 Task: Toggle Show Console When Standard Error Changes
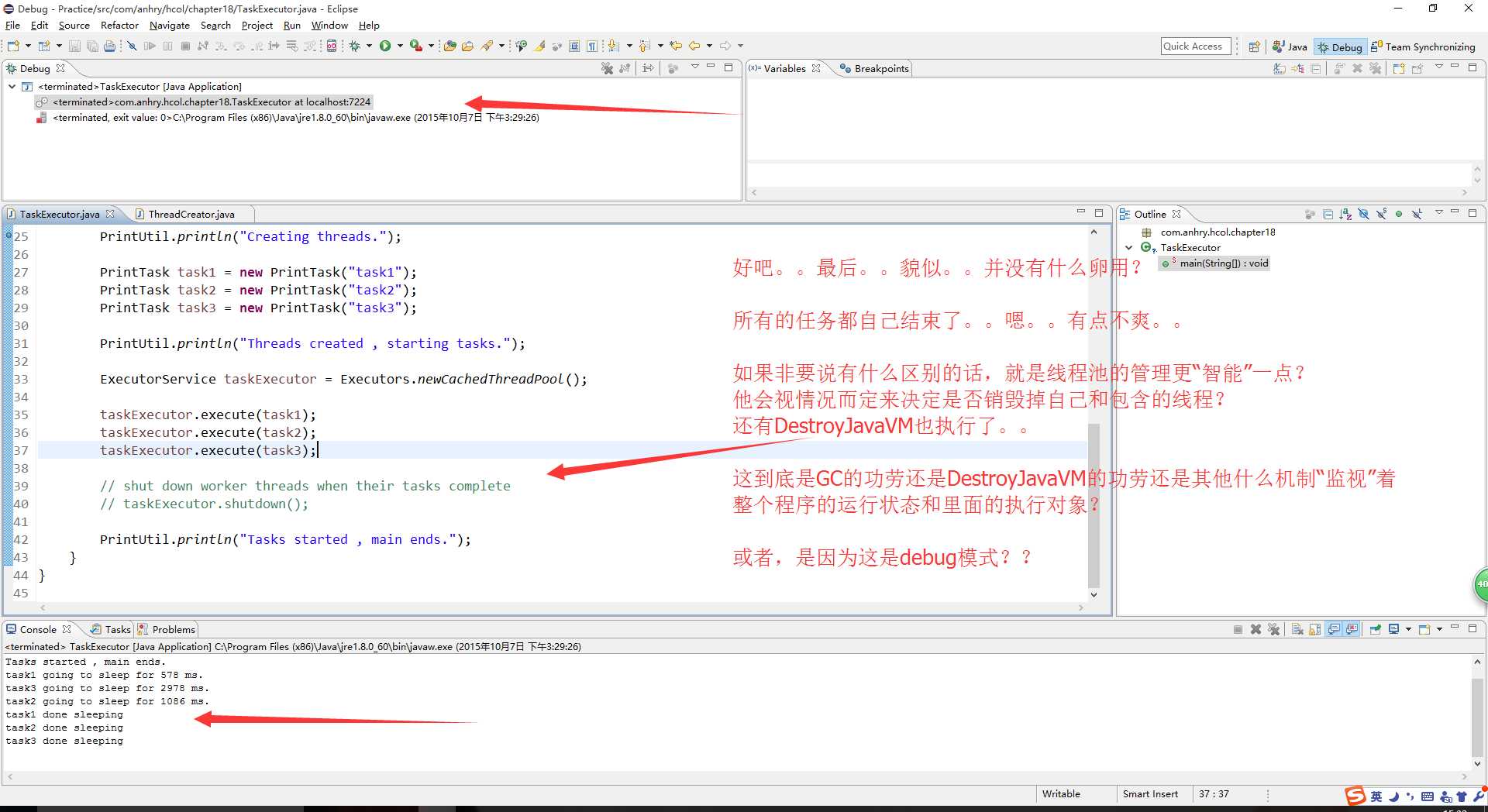tap(1352, 629)
